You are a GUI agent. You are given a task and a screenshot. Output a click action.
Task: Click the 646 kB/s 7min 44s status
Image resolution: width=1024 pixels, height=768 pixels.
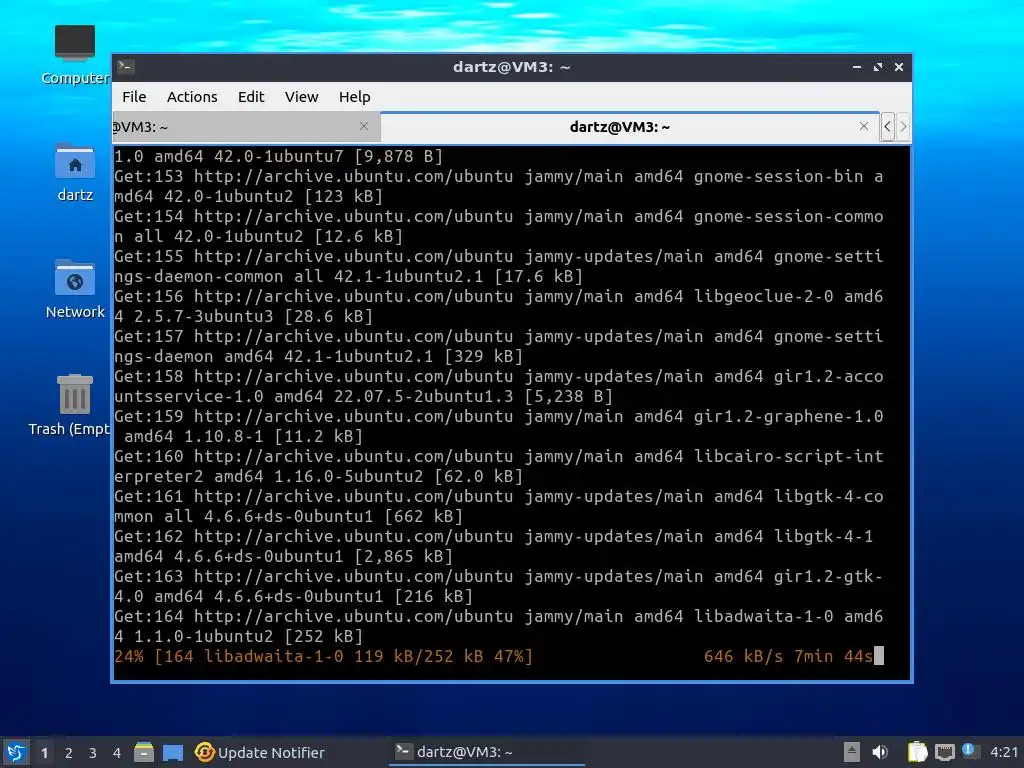788,656
